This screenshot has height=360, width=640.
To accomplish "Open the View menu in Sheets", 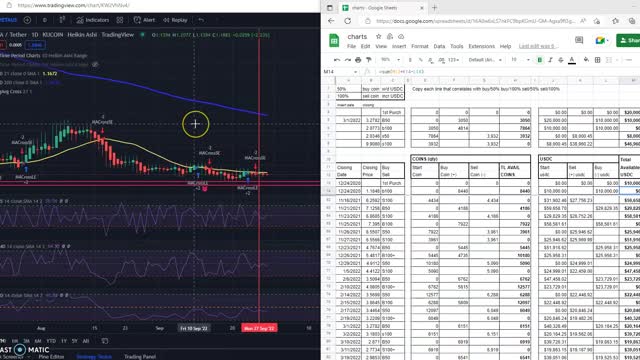I will pyautogui.click(x=381, y=46).
